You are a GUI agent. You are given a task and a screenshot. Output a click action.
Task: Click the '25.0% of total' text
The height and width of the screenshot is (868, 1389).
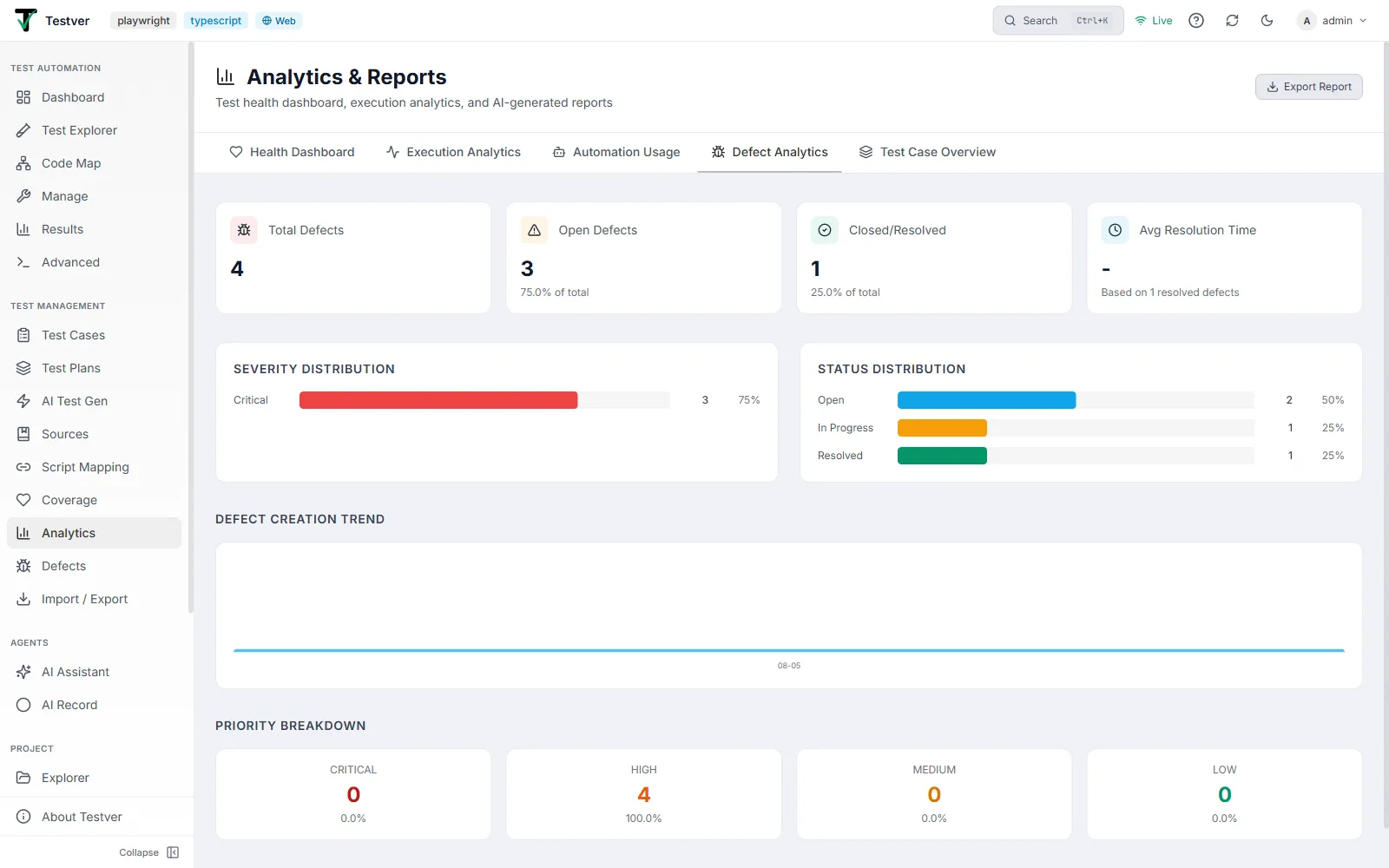point(846,293)
